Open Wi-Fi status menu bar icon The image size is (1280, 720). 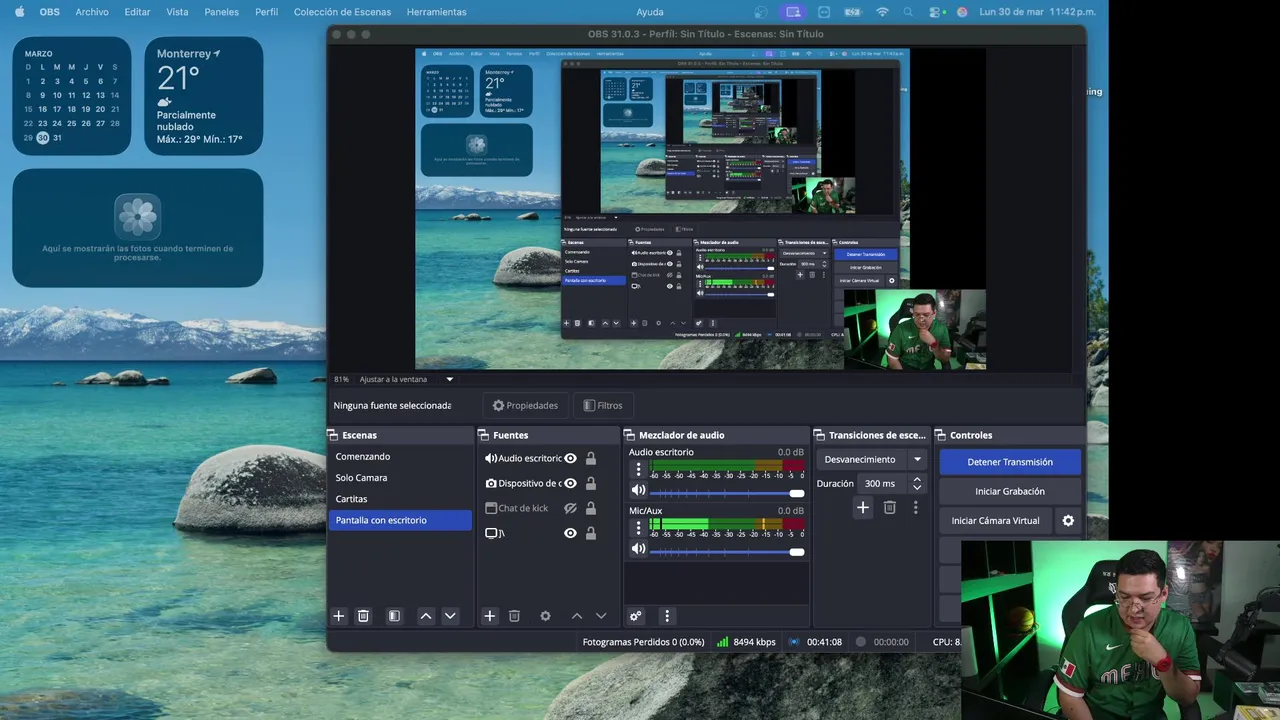[882, 12]
